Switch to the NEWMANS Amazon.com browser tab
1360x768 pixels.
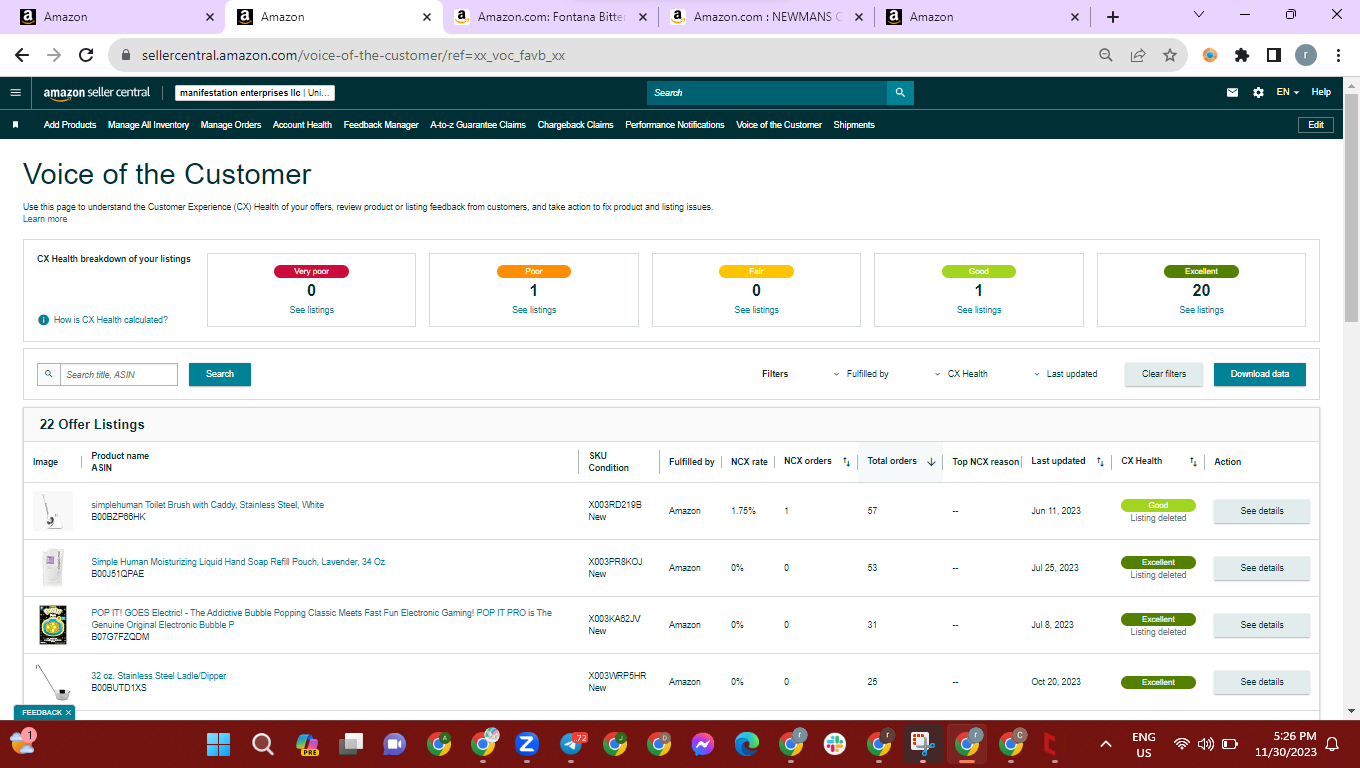click(x=767, y=17)
